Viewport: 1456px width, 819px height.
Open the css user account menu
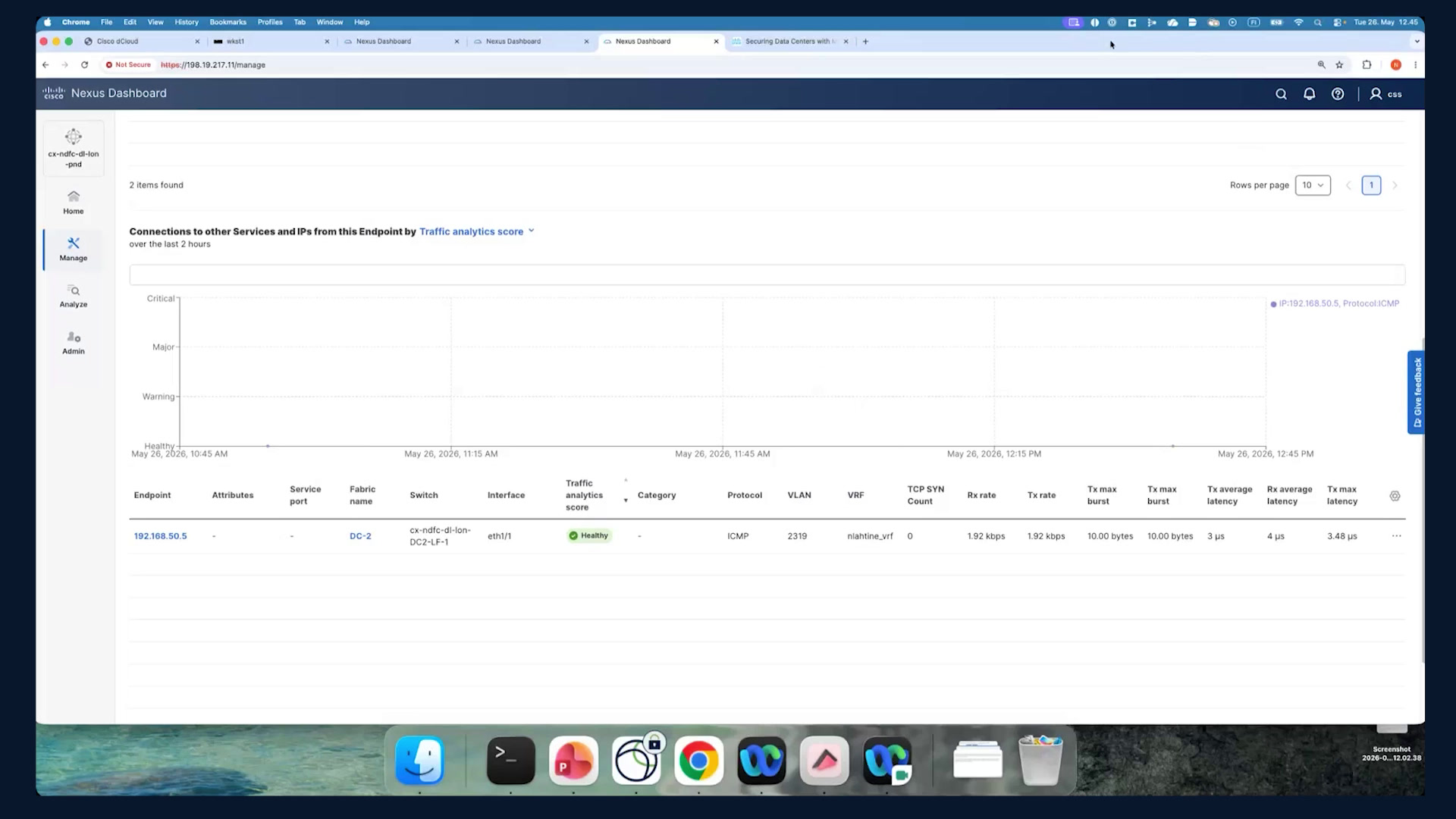click(x=1385, y=94)
